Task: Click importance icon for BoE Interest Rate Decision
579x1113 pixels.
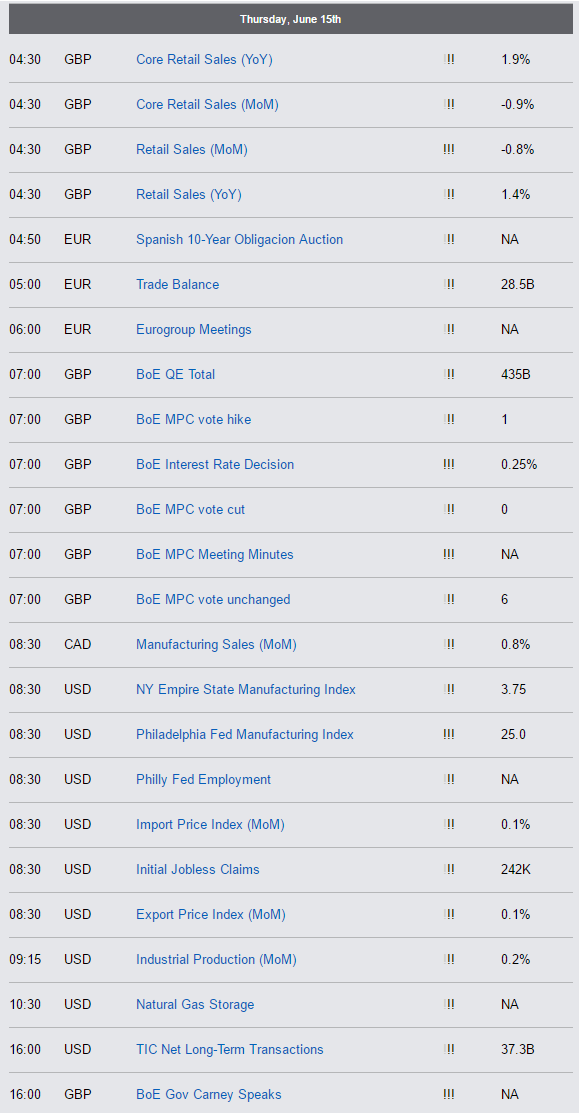Action: 449,464
